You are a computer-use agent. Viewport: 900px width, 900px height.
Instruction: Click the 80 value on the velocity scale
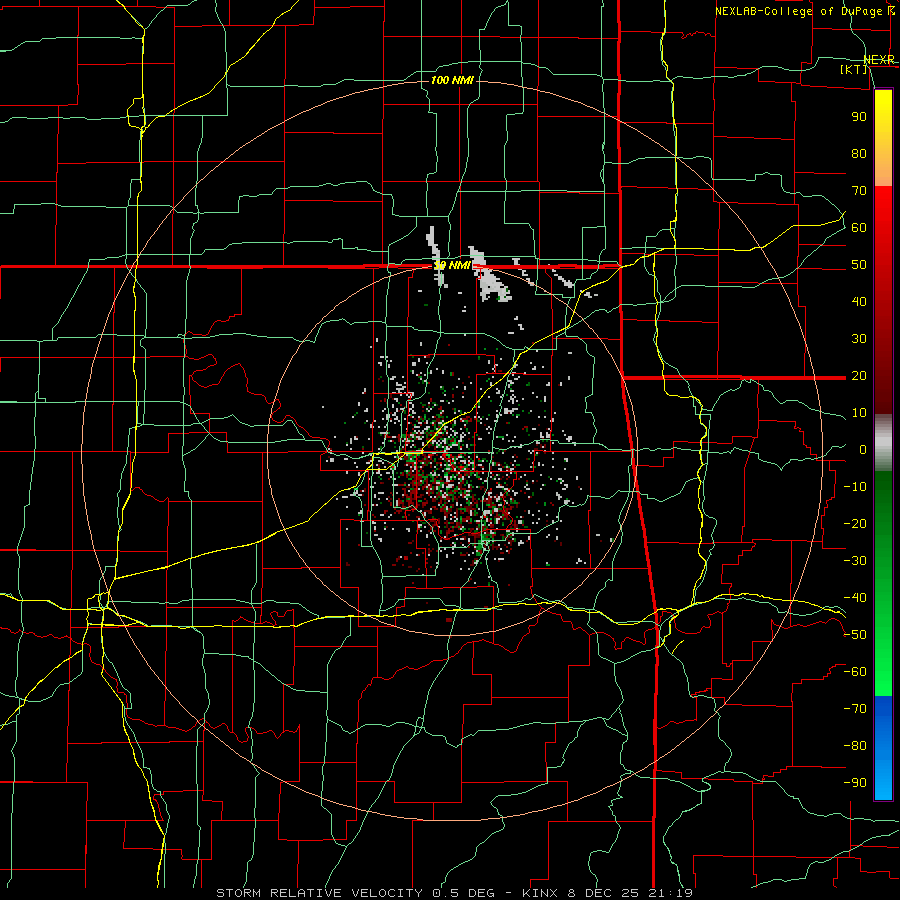(859, 153)
